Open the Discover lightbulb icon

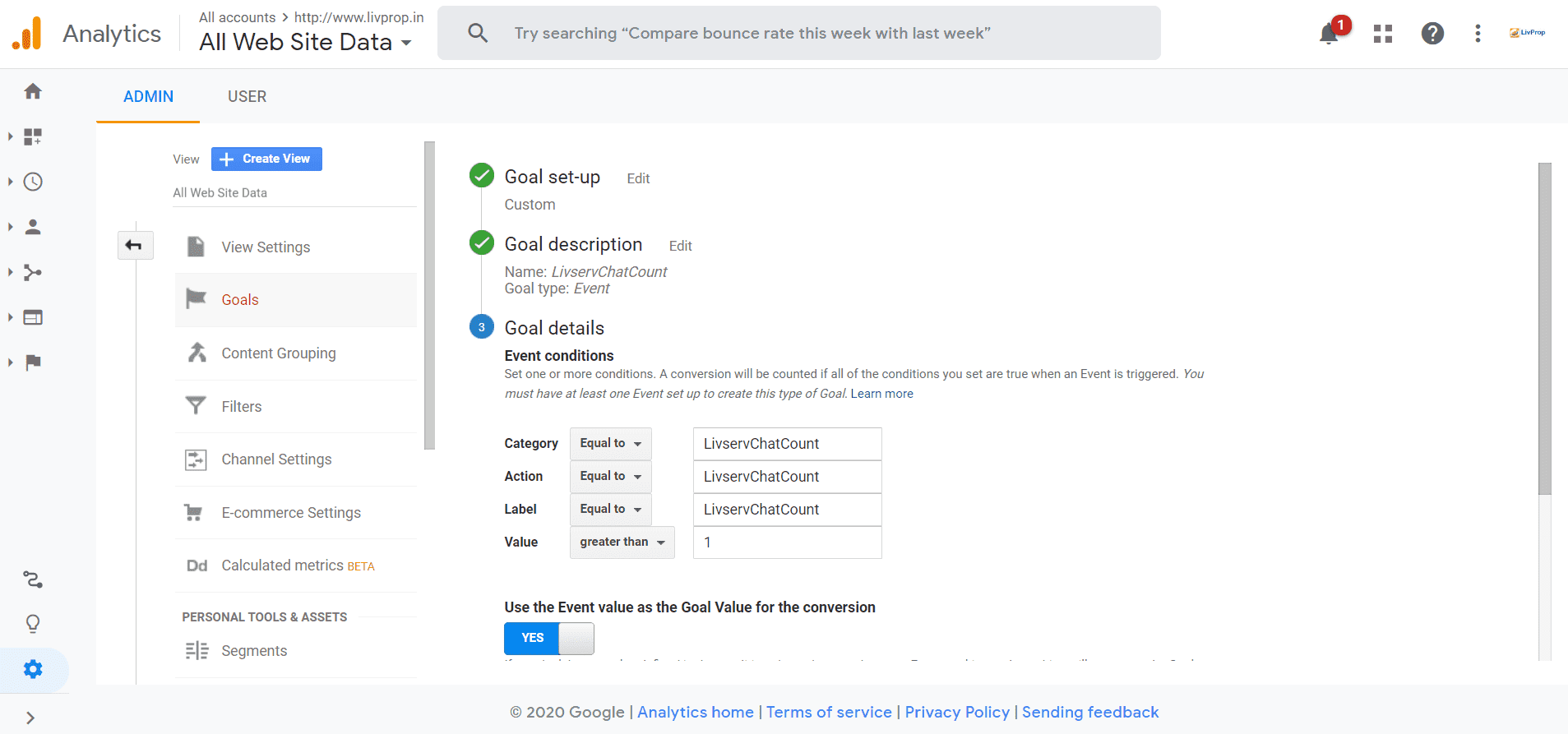click(x=33, y=624)
